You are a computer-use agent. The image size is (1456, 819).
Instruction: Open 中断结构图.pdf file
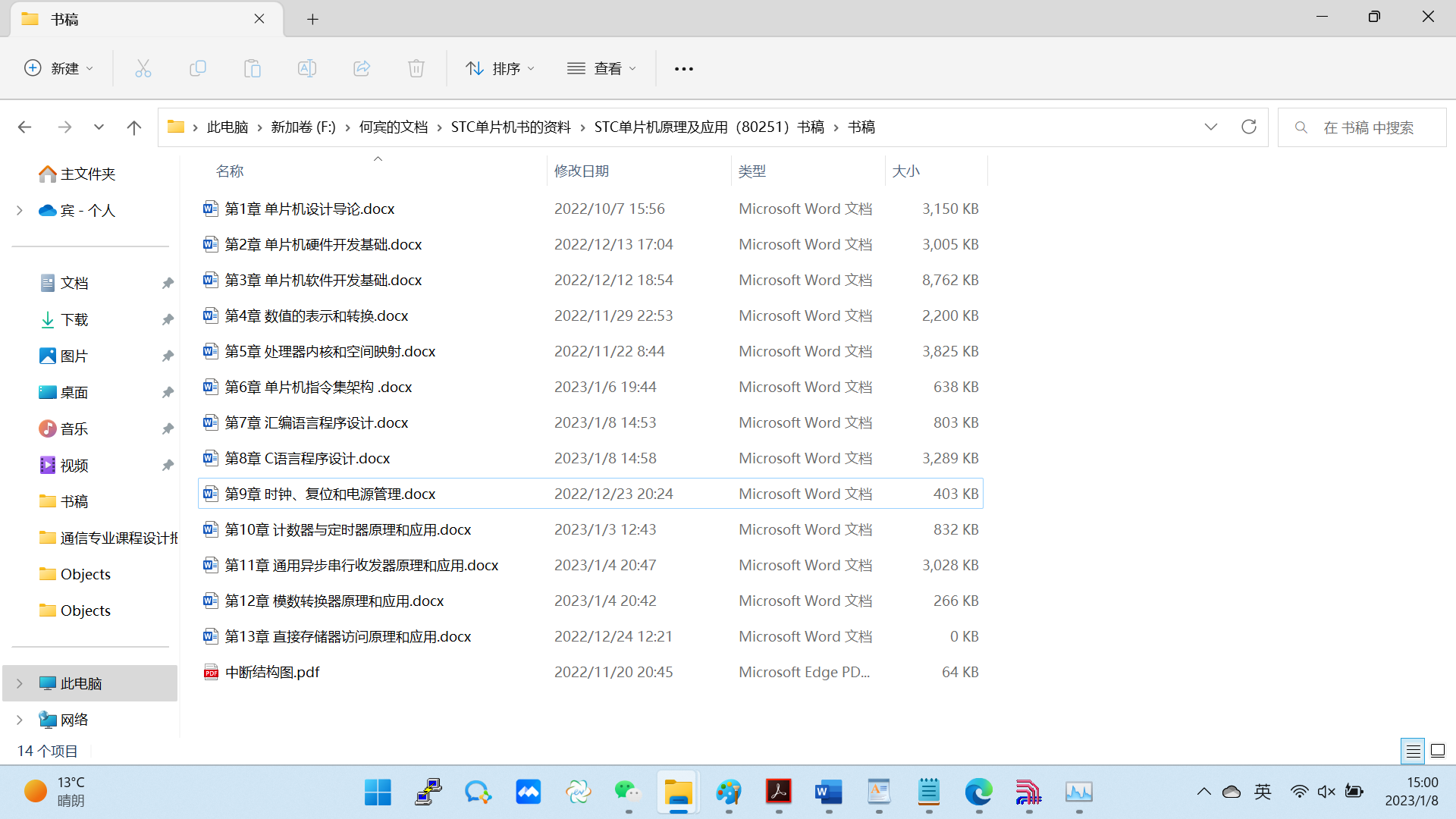[272, 671]
